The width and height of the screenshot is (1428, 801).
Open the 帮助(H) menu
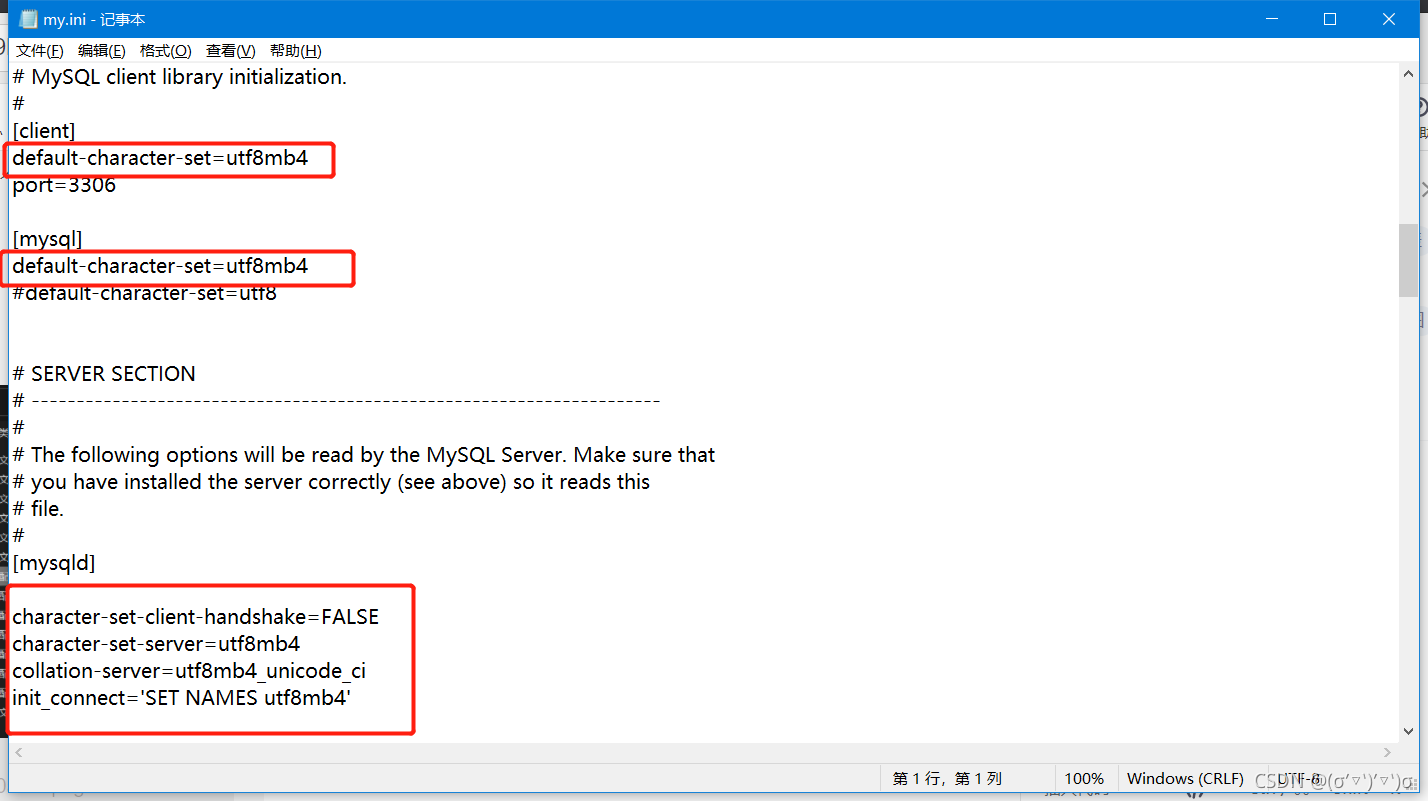coord(296,51)
